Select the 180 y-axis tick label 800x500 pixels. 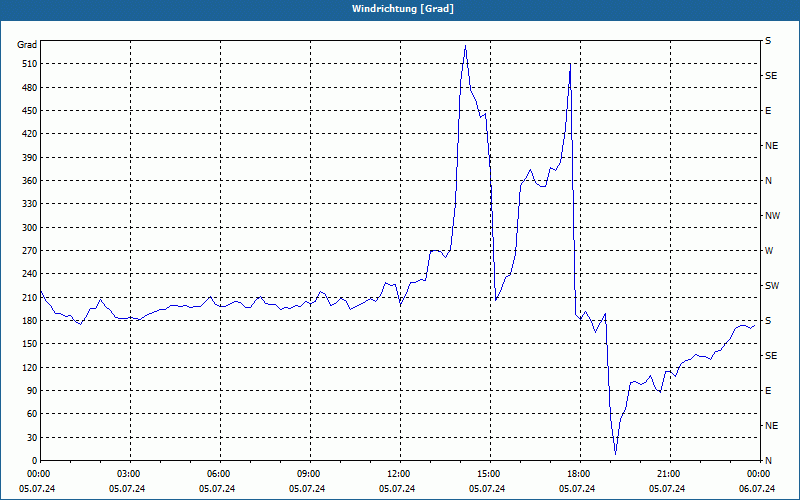30,320
